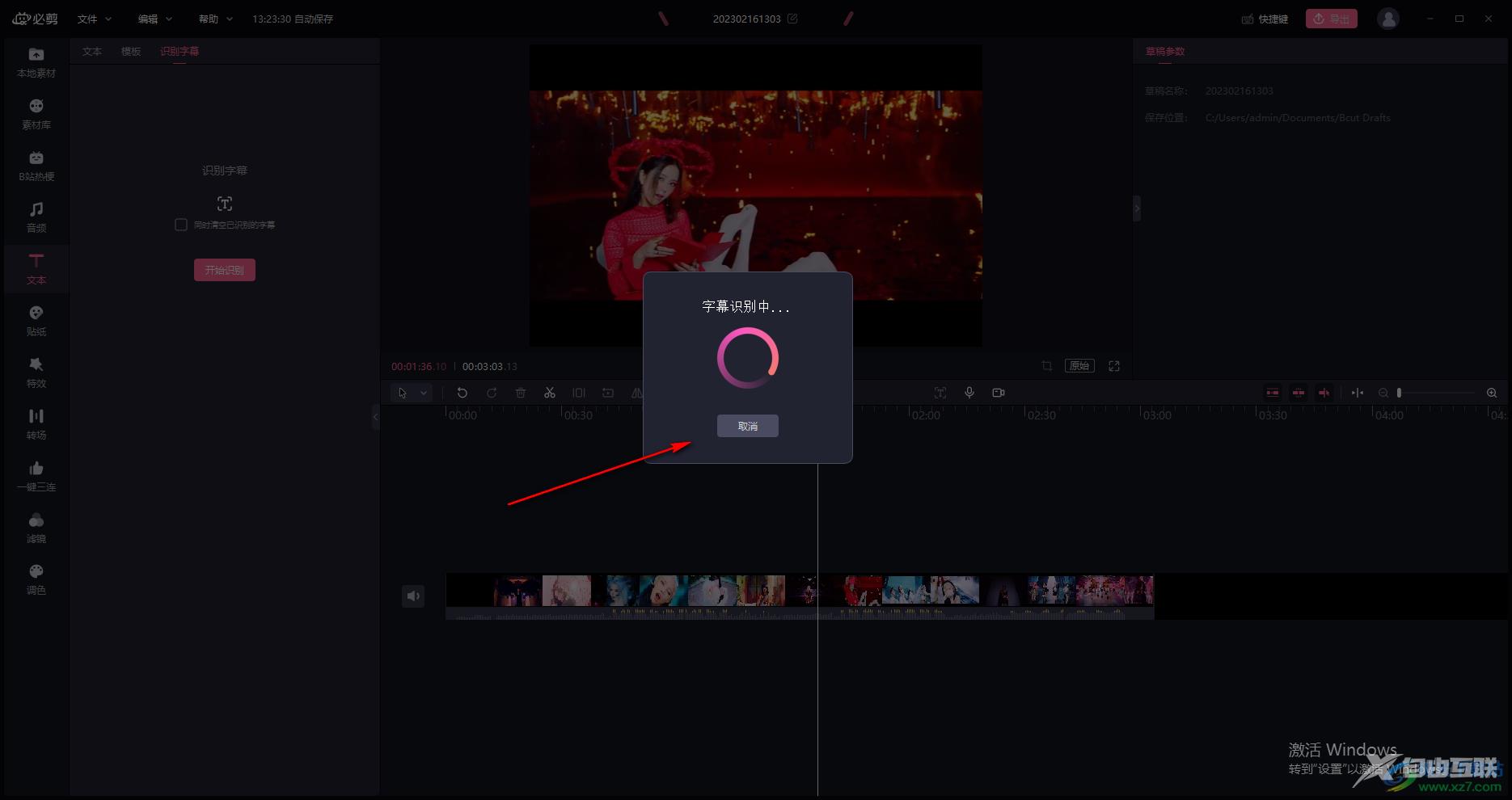Click current timecode 00:01:36.10

pyautogui.click(x=419, y=367)
